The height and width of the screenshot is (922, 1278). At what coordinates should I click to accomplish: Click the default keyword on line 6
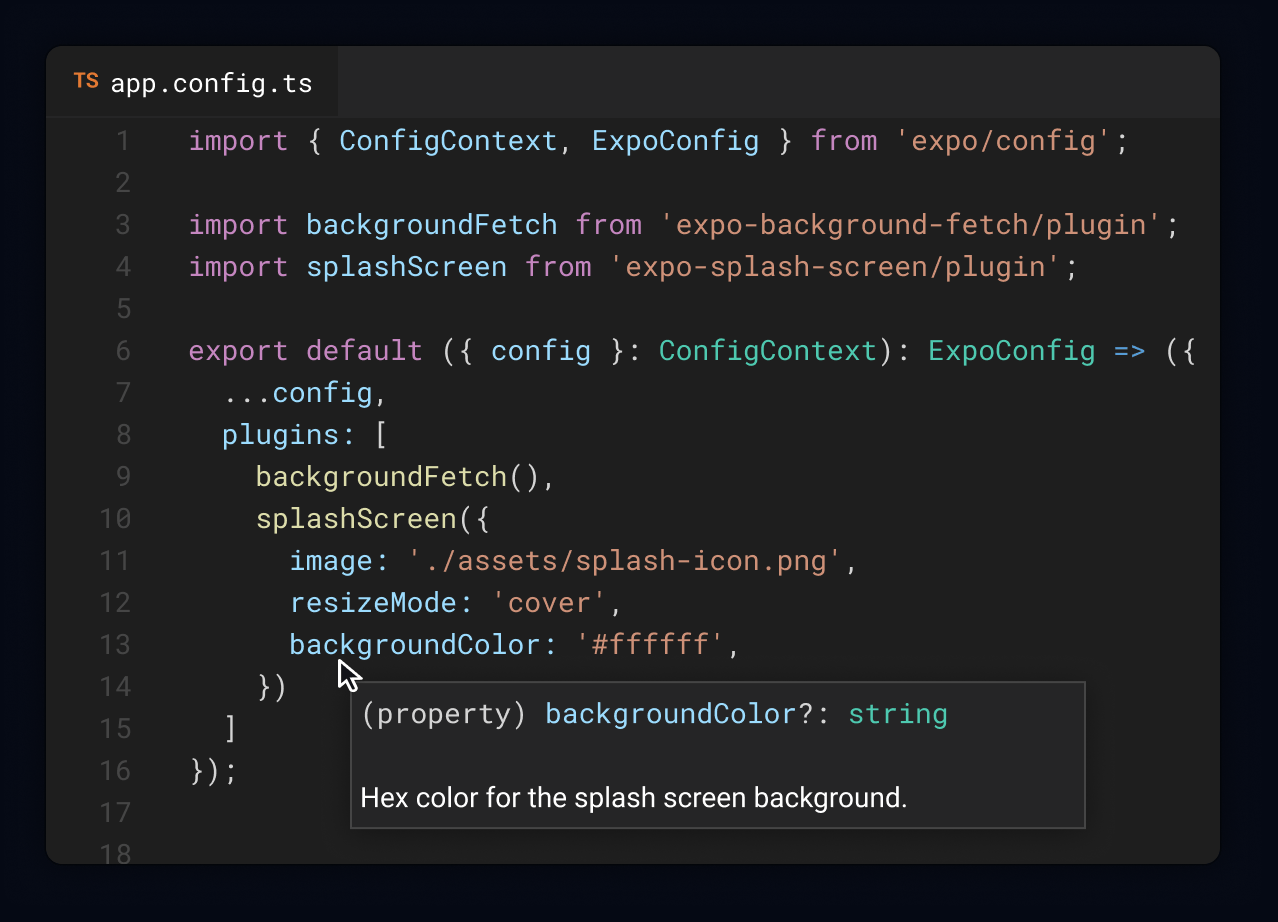364,351
